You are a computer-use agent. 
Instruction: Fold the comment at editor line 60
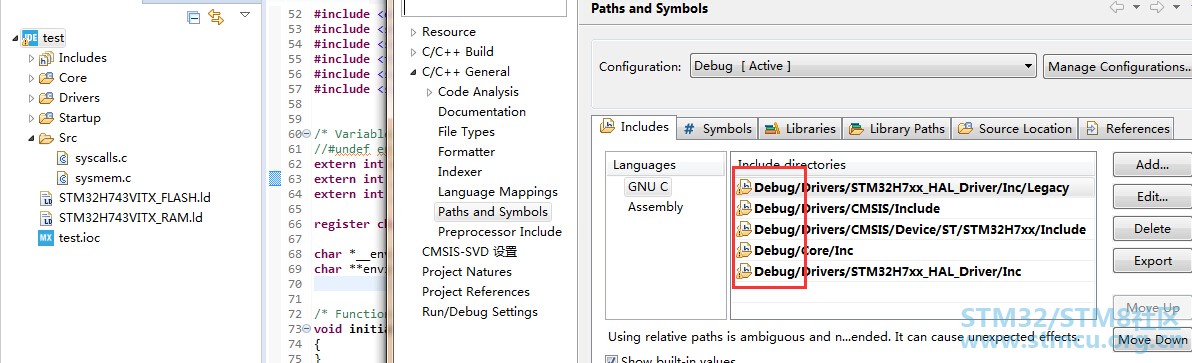click(306, 134)
